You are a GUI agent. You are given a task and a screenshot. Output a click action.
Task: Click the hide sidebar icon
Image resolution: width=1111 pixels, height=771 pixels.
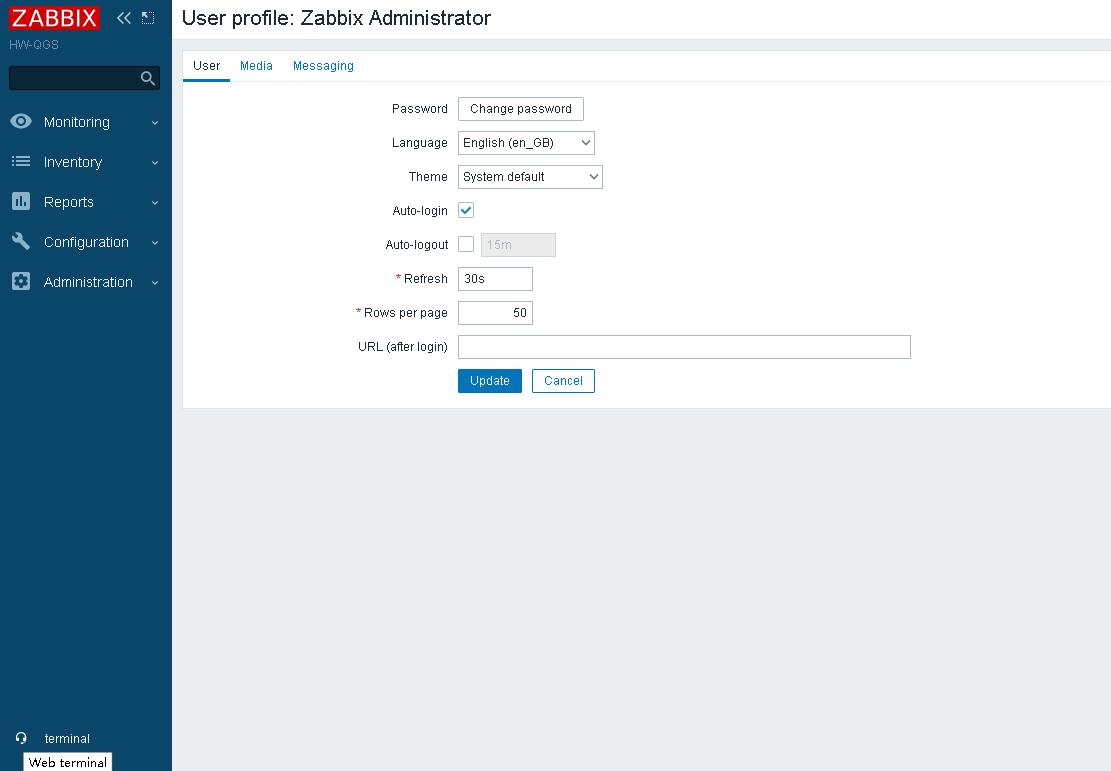tap(148, 18)
